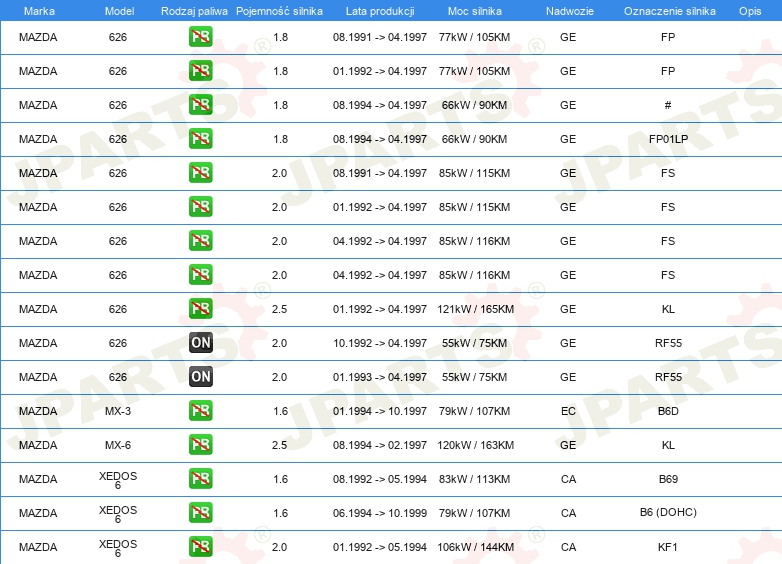Click the Rodzaj paliwa column header
Image resolution: width=782 pixels, height=564 pixels.
pos(194,11)
